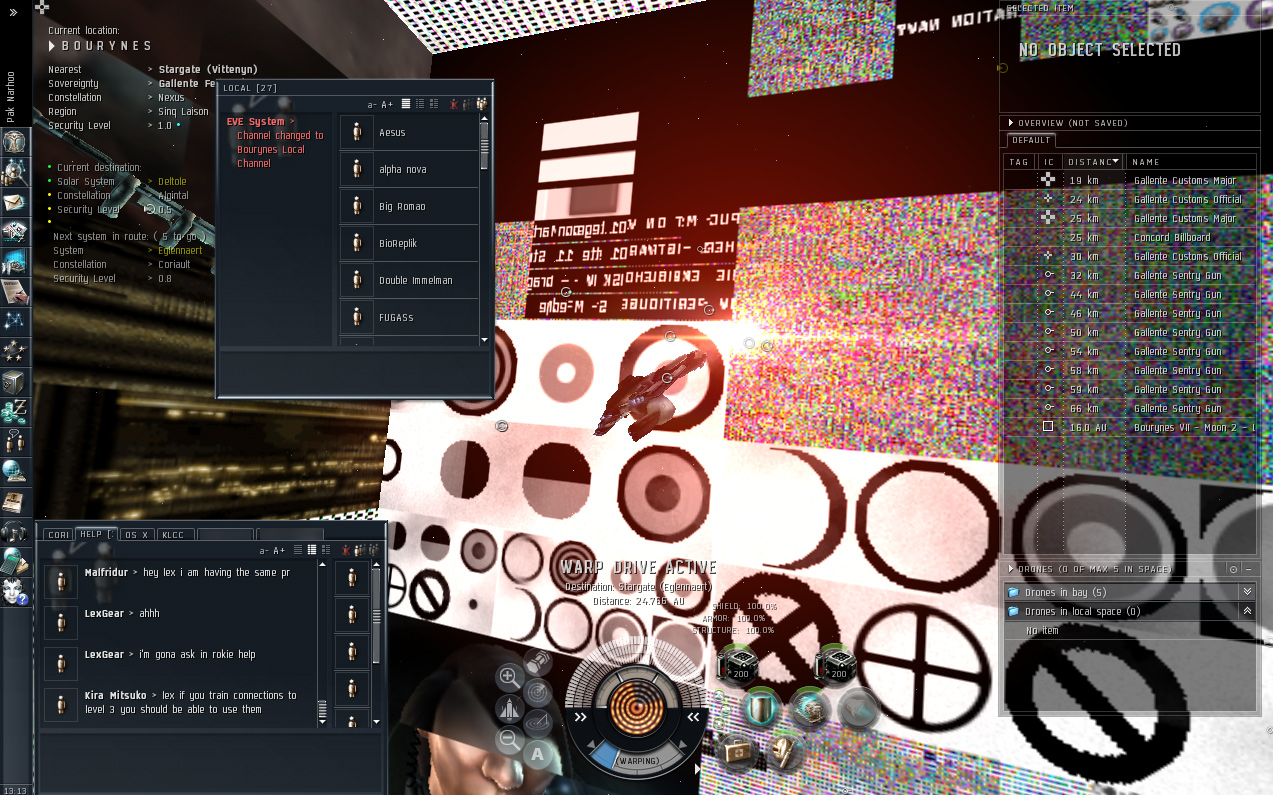Decrease Help chat font size (a-)
The image size is (1273, 795).
264,550
